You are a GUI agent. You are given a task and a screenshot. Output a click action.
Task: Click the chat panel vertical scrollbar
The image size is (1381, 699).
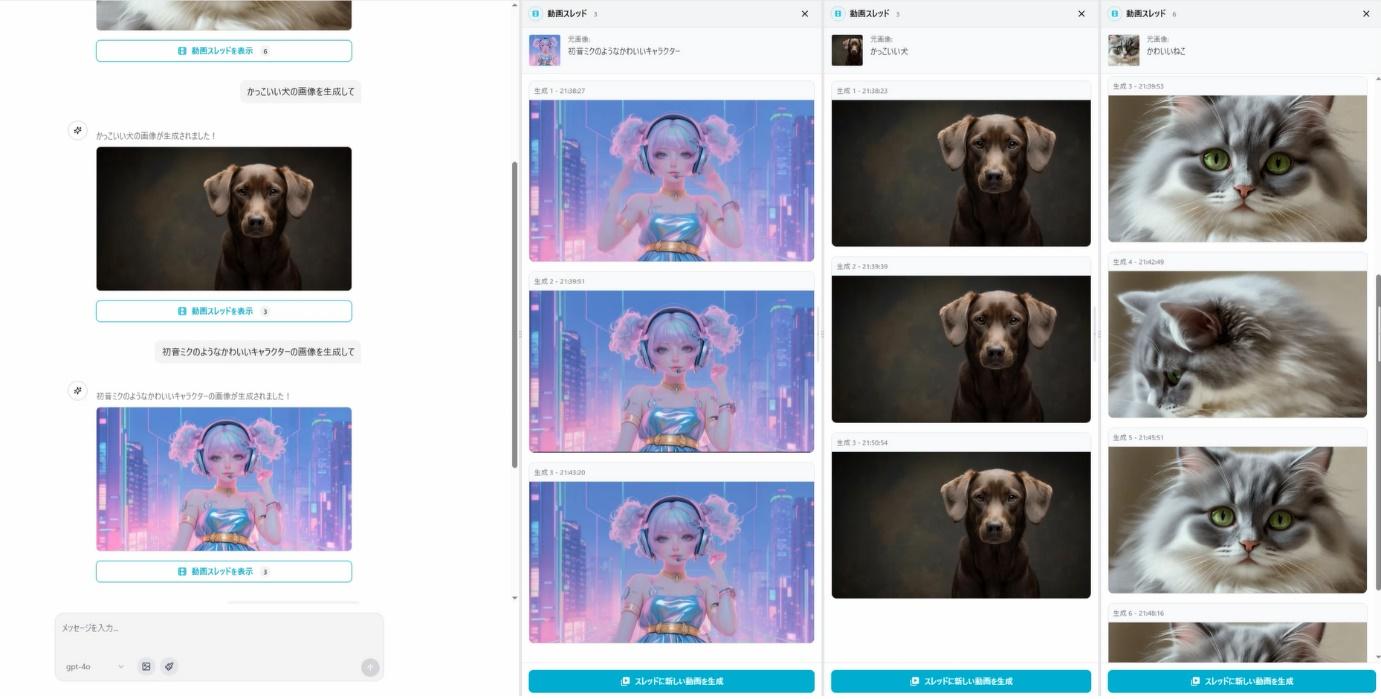[515, 310]
